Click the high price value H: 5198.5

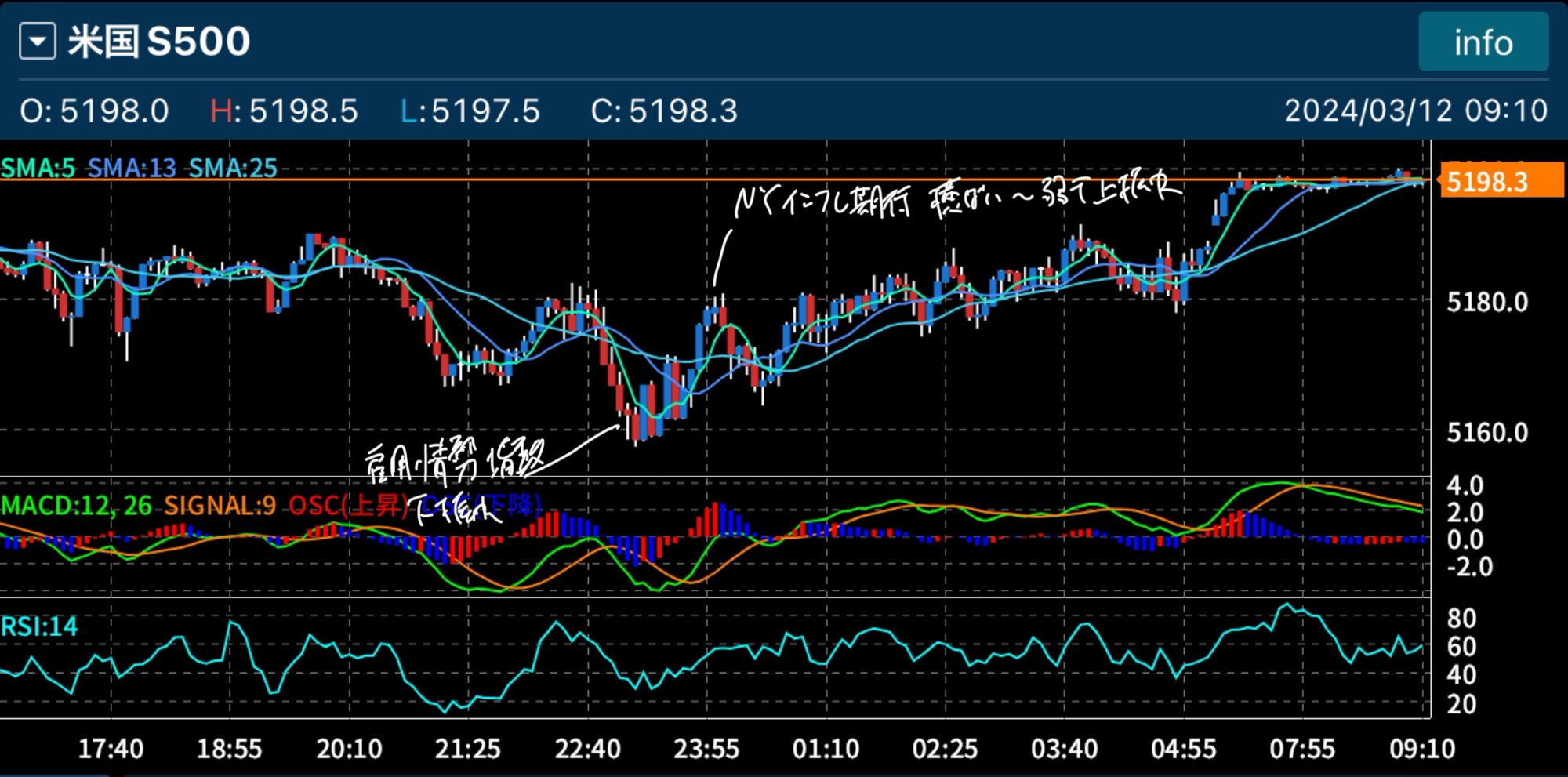[x=284, y=111]
